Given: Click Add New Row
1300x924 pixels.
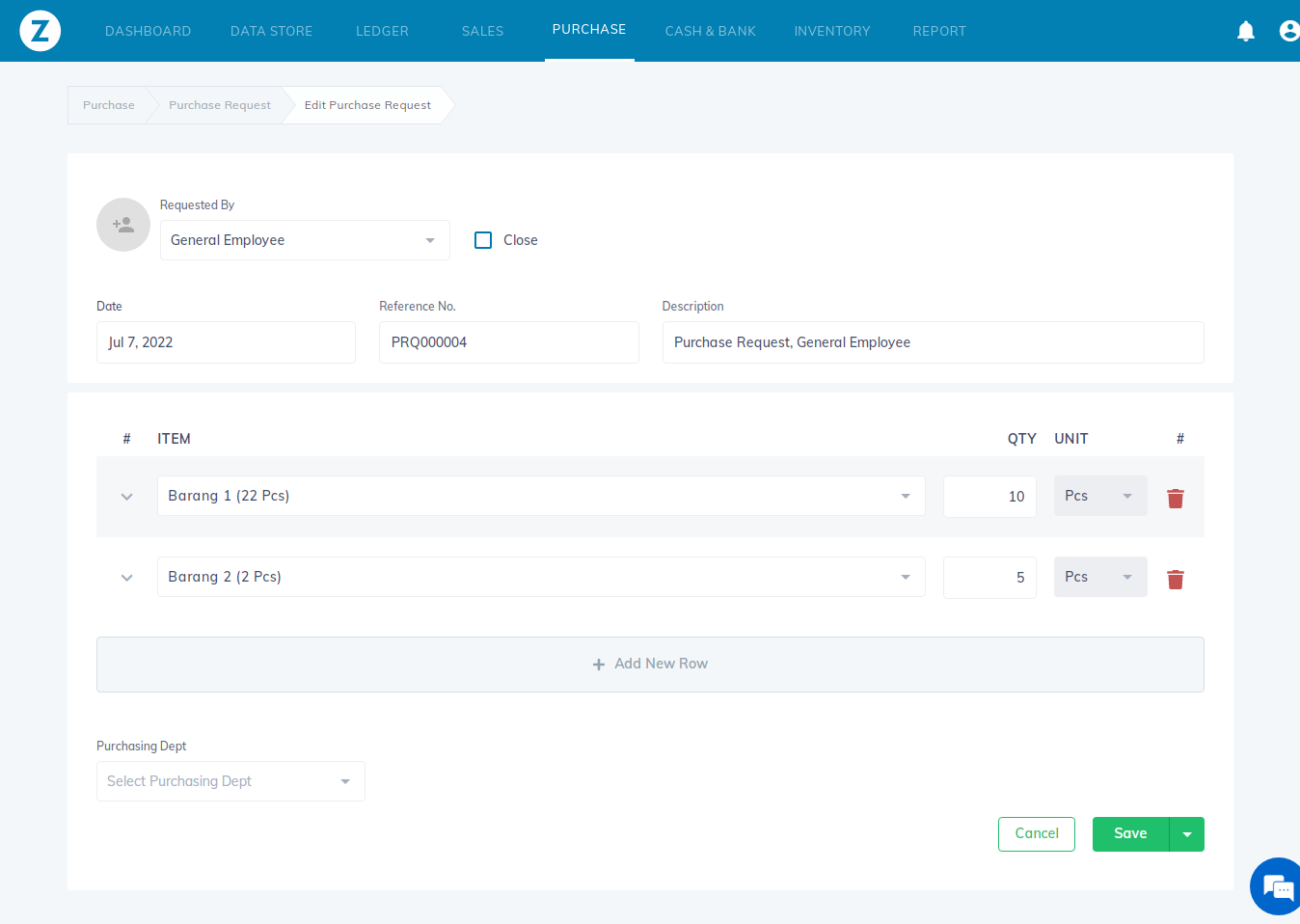Looking at the screenshot, I should [x=650, y=665].
